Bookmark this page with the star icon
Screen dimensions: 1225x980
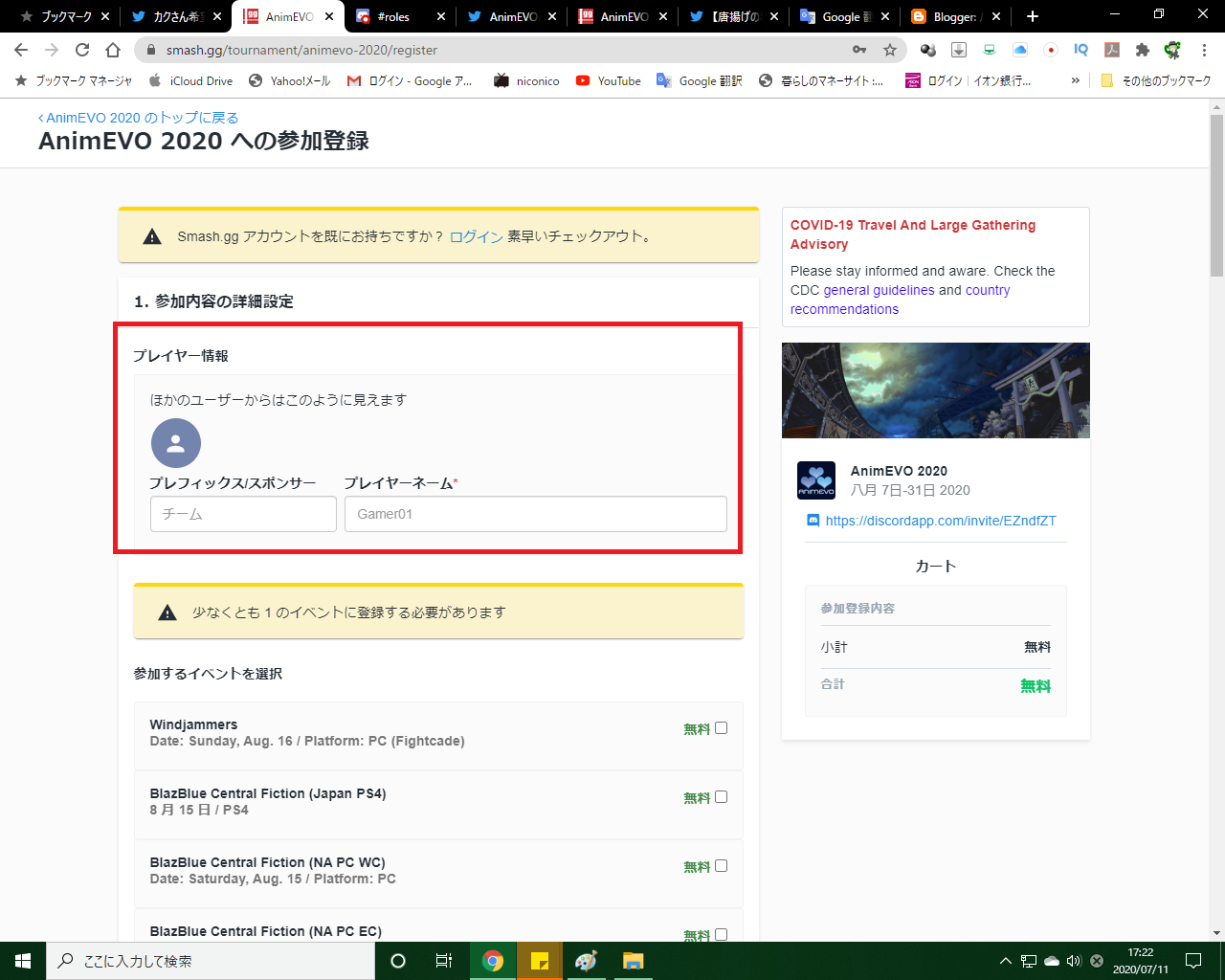[890, 50]
